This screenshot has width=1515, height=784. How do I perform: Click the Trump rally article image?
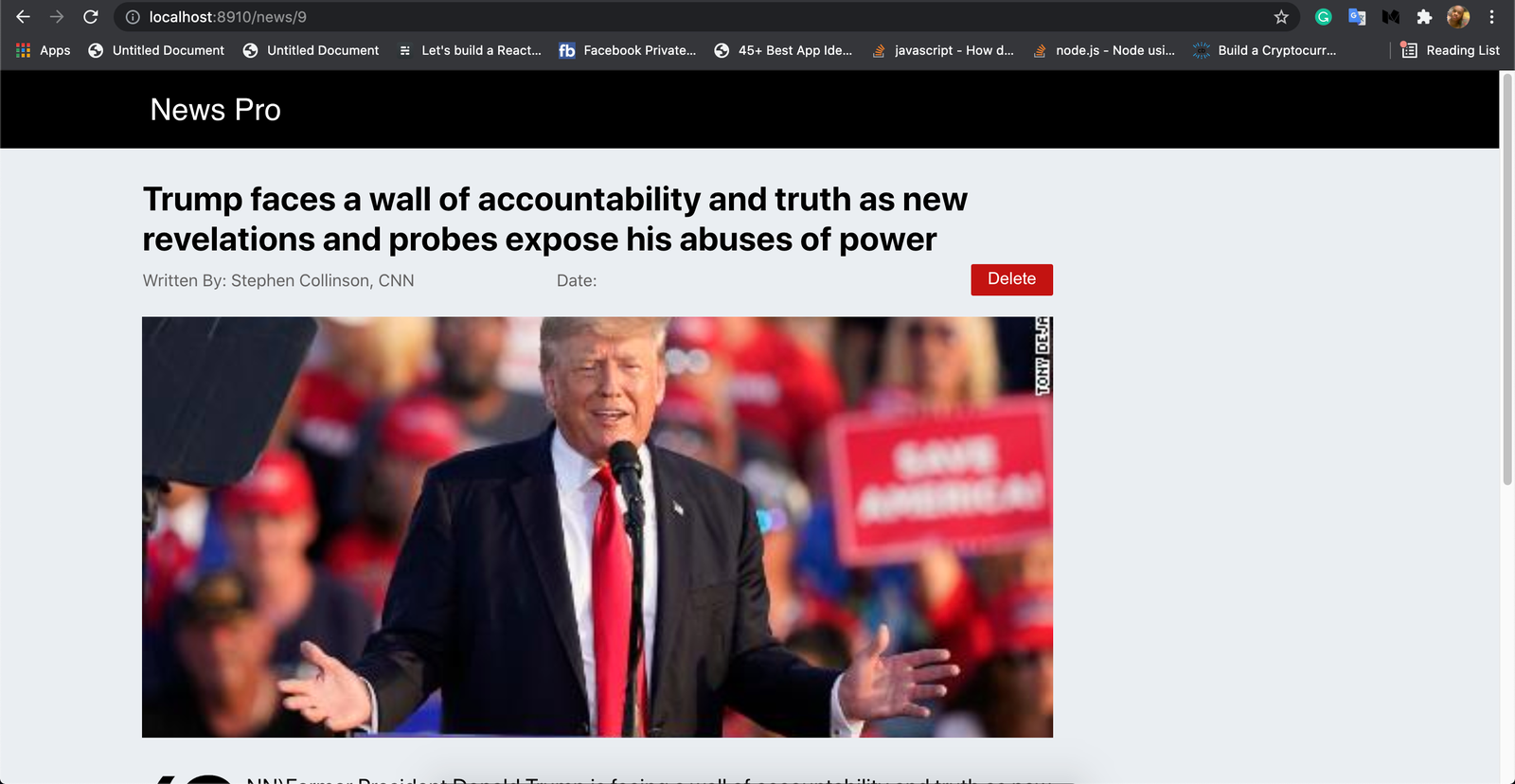tap(597, 526)
